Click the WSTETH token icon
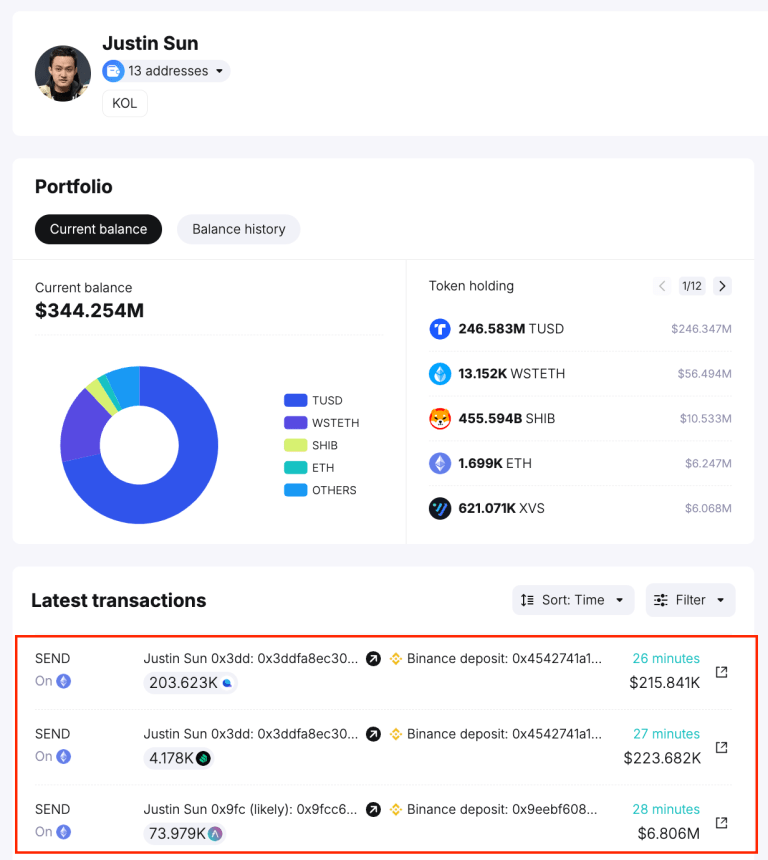 pyautogui.click(x=439, y=374)
